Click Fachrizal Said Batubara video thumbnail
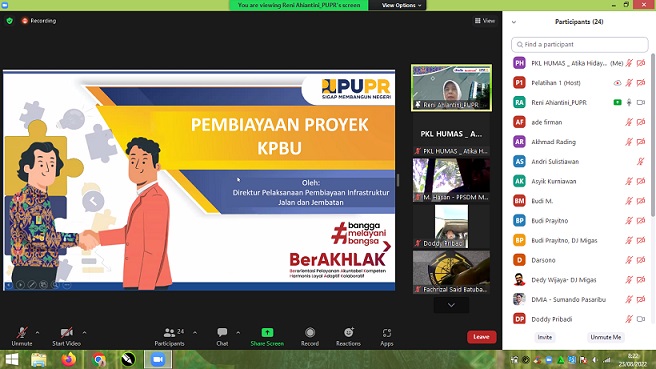The width and height of the screenshot is (656, 369). (451, 272)
